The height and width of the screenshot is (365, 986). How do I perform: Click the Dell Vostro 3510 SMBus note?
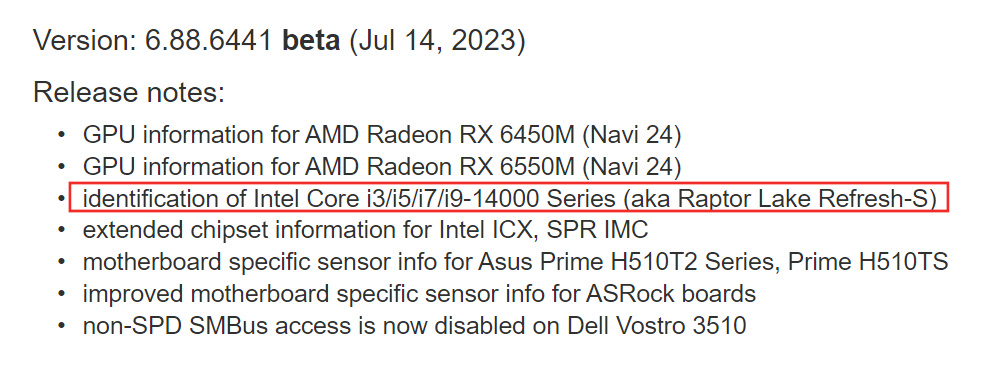coord(414,325)
